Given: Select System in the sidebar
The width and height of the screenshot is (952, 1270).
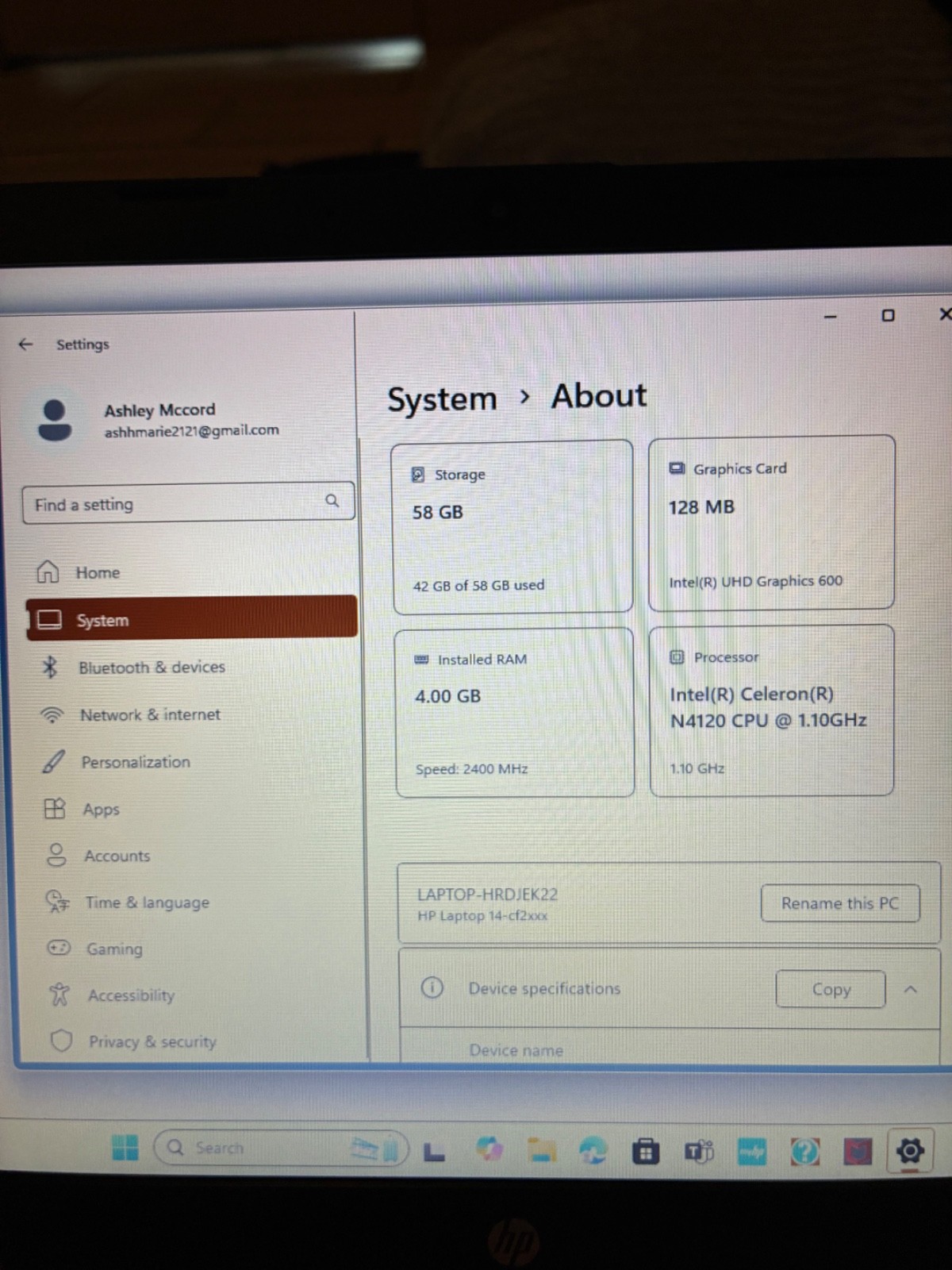Looking at the screenshot, I should [192, 618].
